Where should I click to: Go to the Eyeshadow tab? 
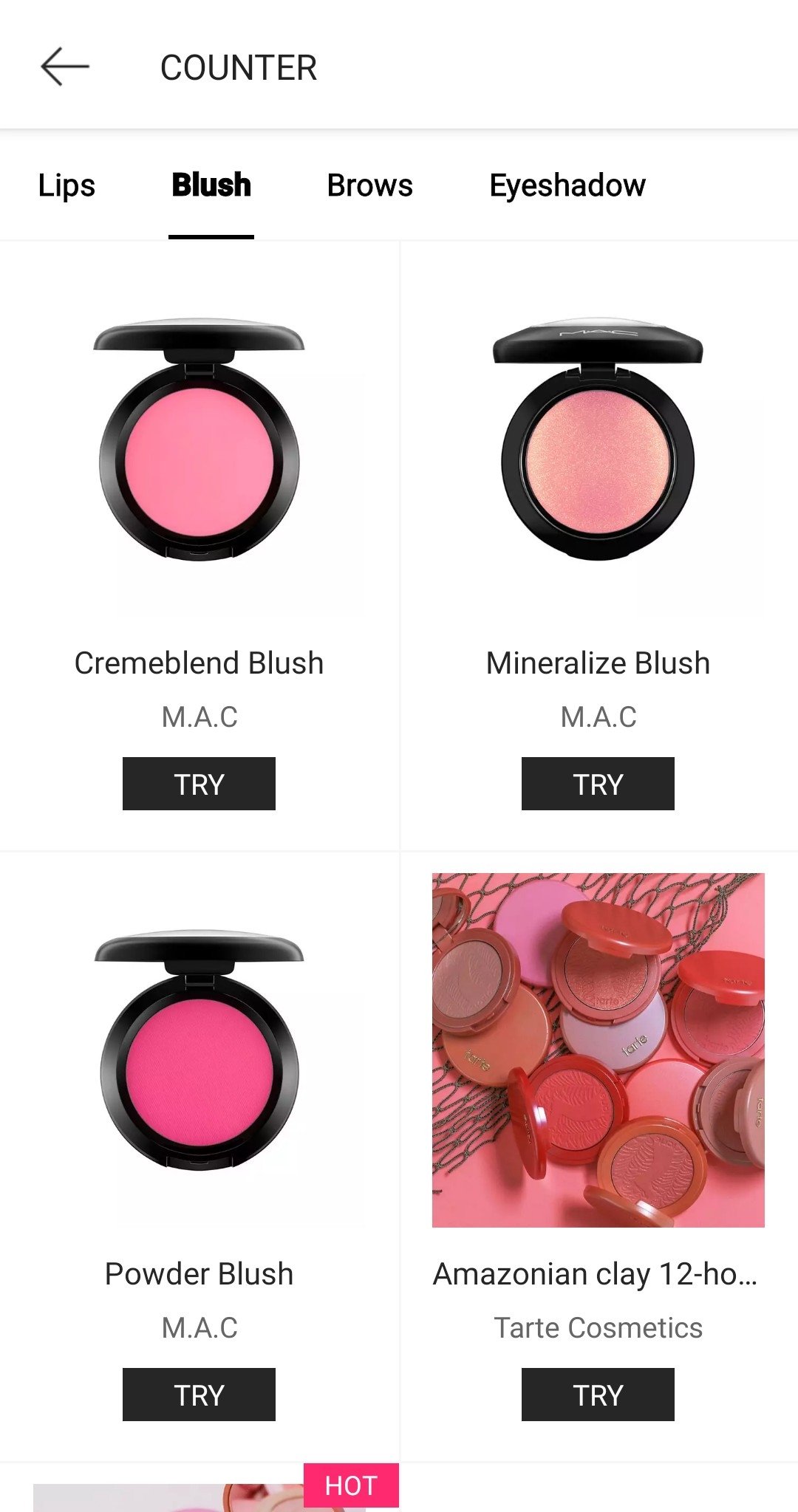[567, 185]
